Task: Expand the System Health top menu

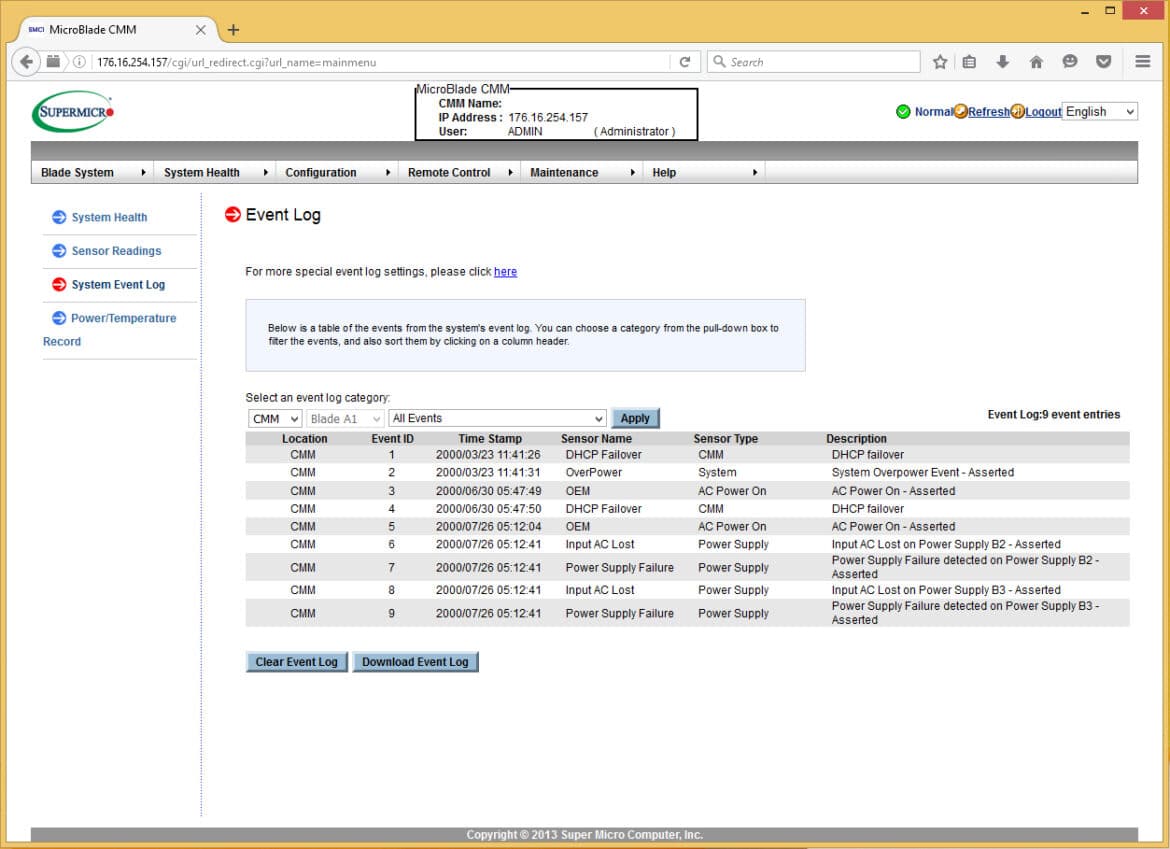Action: tap(215, 172)
